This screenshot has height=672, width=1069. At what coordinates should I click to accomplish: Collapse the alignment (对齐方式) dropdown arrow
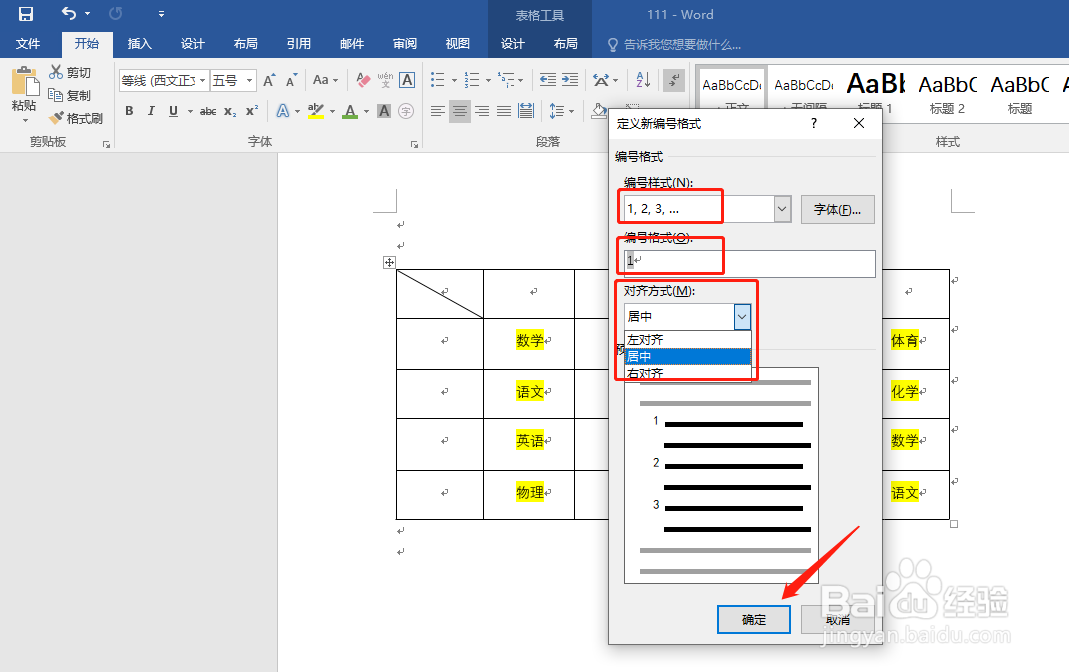coord(742,316)
